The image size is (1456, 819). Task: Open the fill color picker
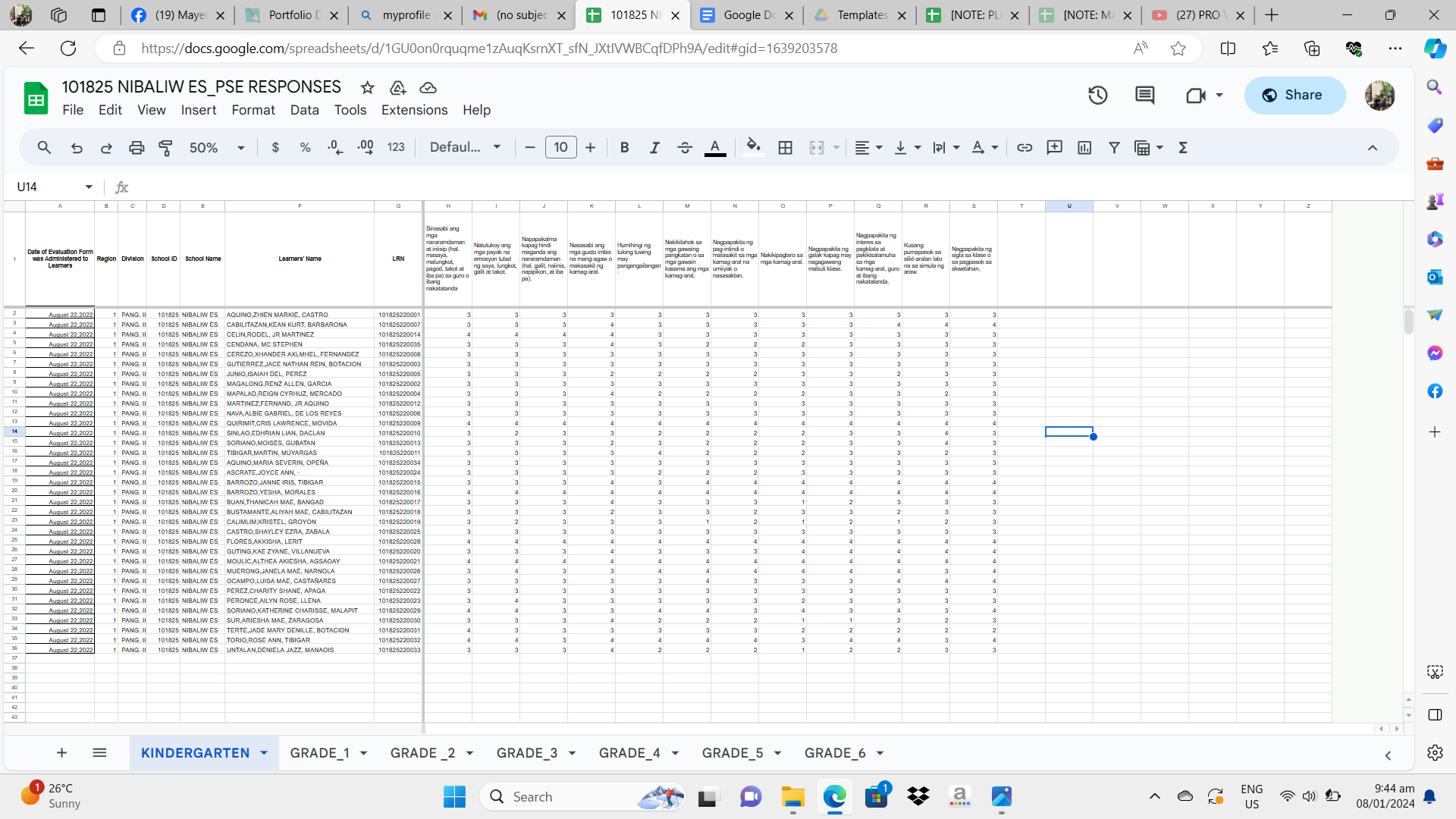(752, 148)
